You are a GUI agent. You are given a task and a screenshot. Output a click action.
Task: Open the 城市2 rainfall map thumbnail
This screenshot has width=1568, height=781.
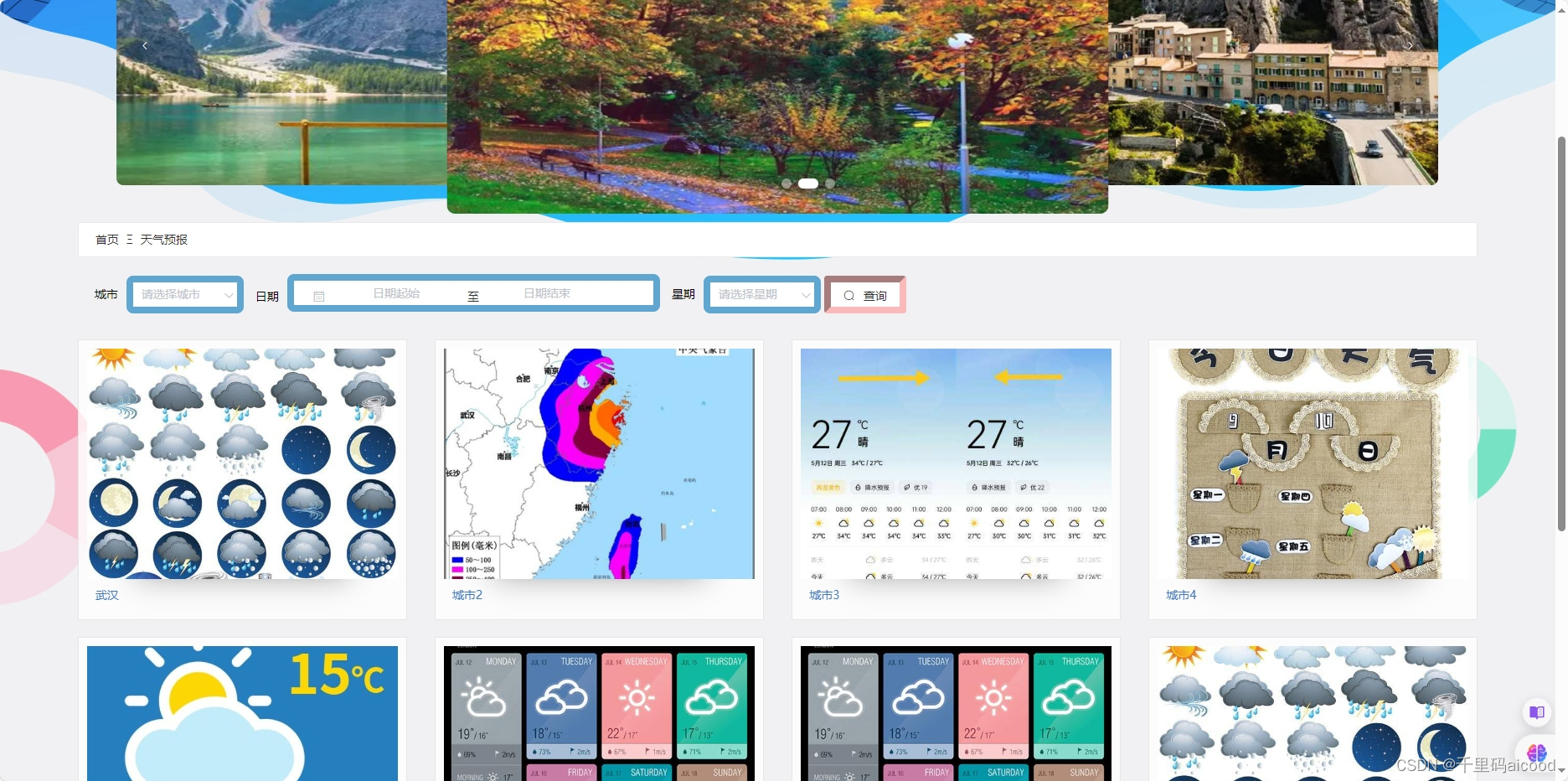click(x=599, y=463)
